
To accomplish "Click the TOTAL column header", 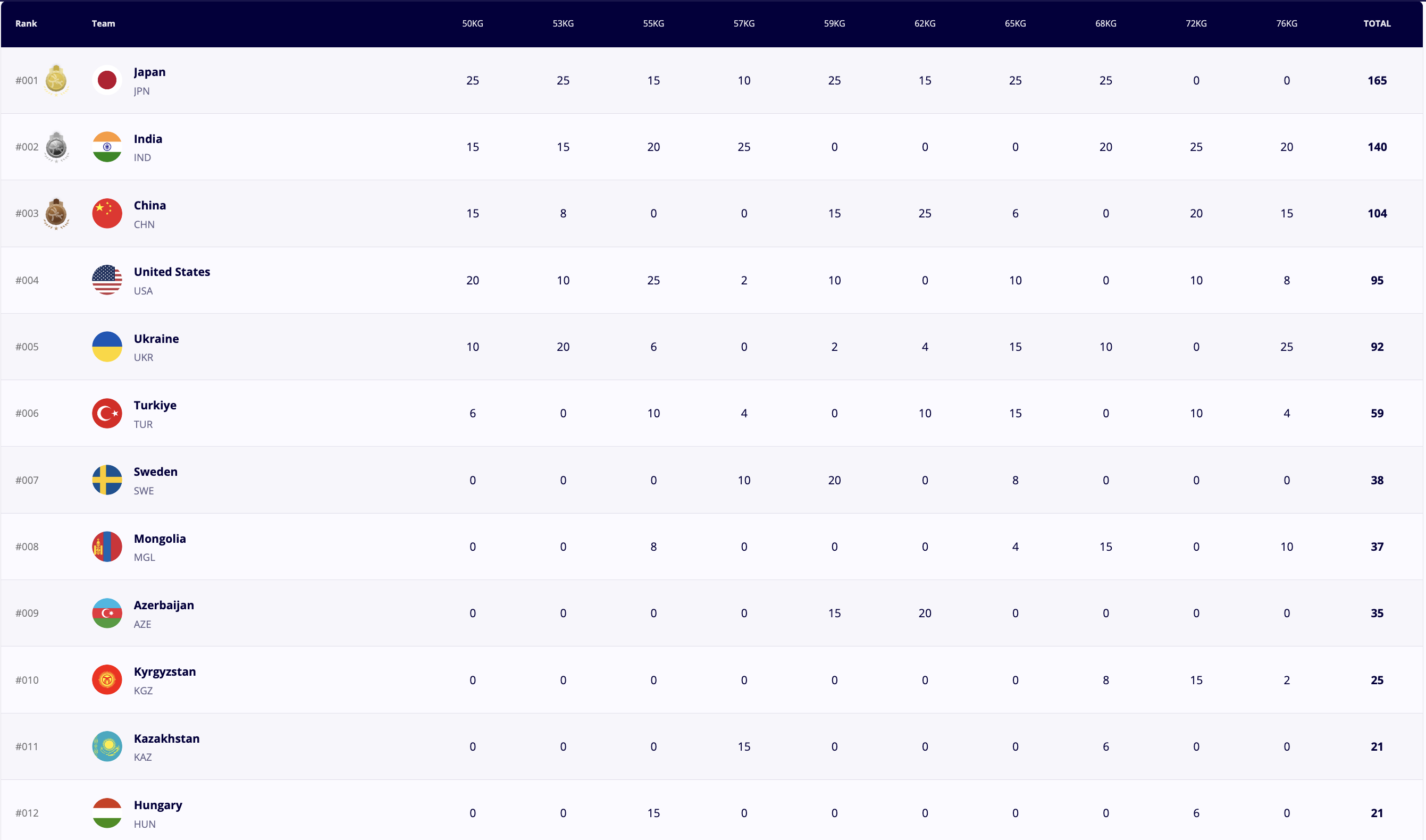I will [x=1377, y=23].
